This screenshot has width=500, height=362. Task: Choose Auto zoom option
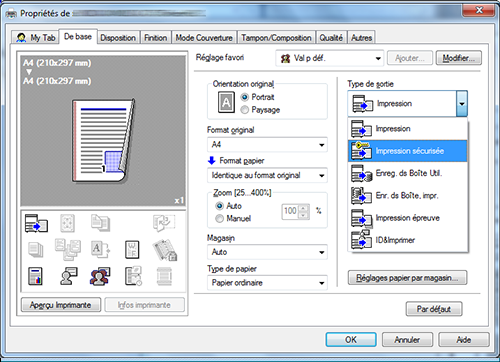click(x=228, y=206)
